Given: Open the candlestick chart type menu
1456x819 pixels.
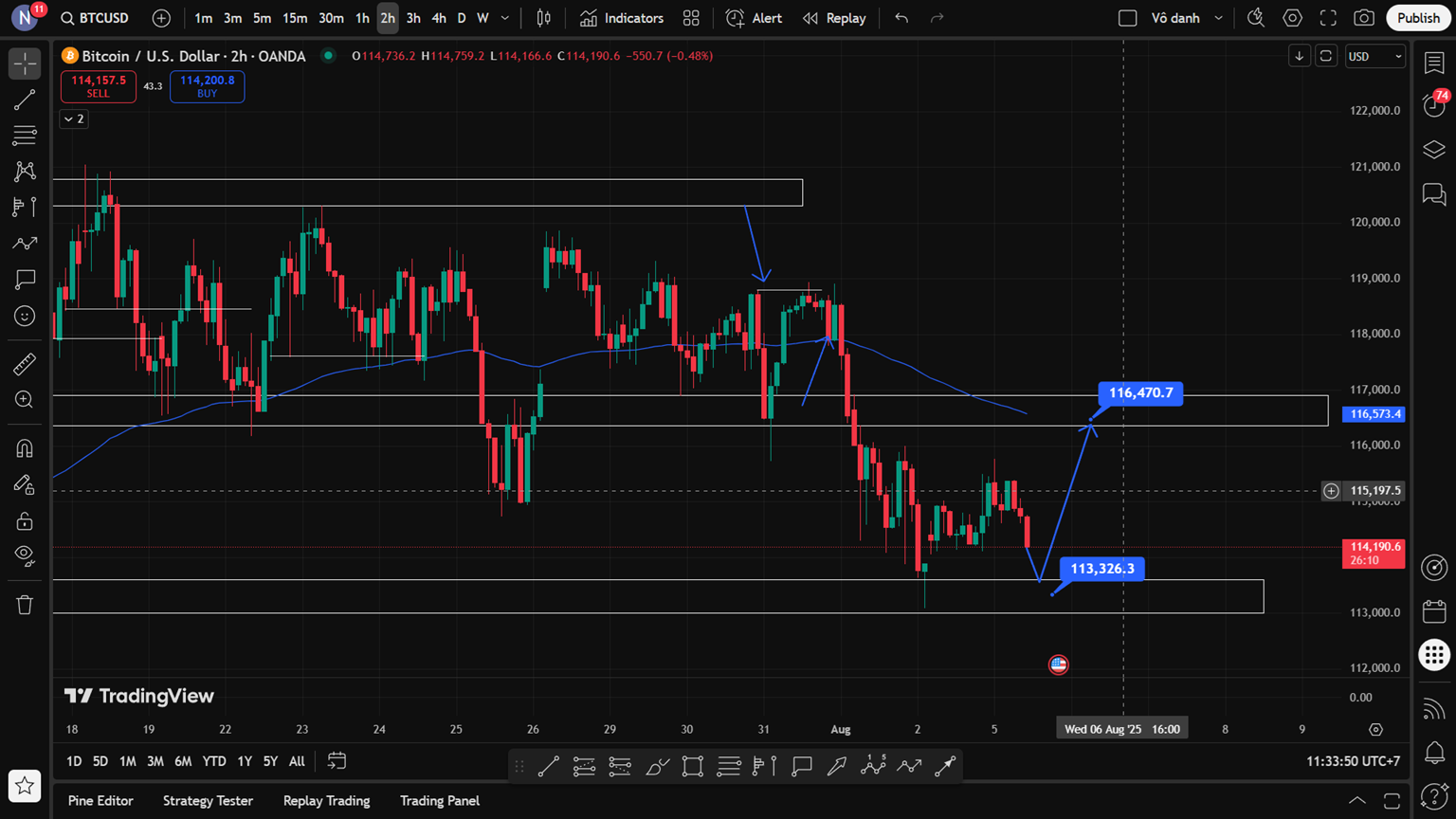Looking at the screenshot, I should tap(544, 18).
